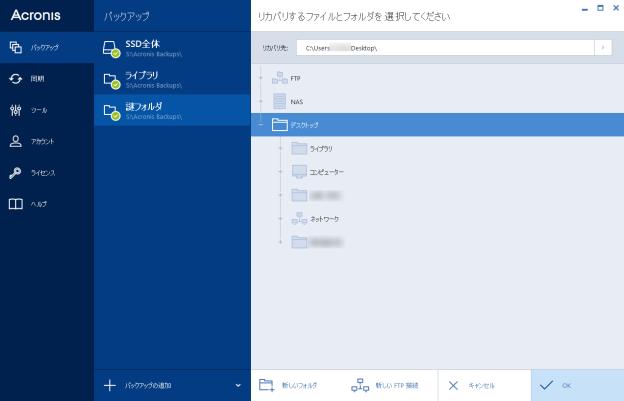Click the キャンセル button
Screen dimensions: 624x401
484,385
